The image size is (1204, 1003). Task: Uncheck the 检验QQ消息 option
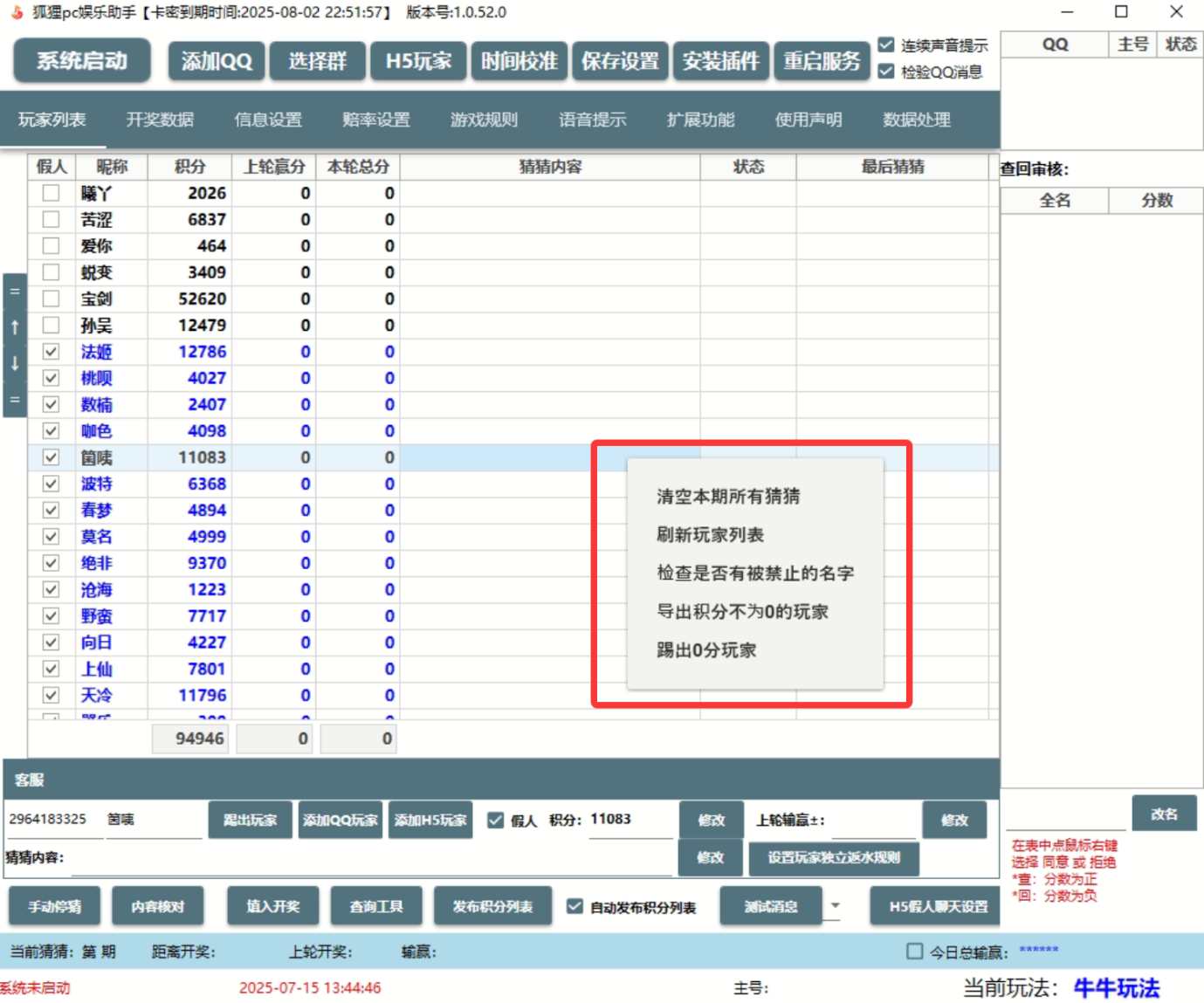coord(886,72)
